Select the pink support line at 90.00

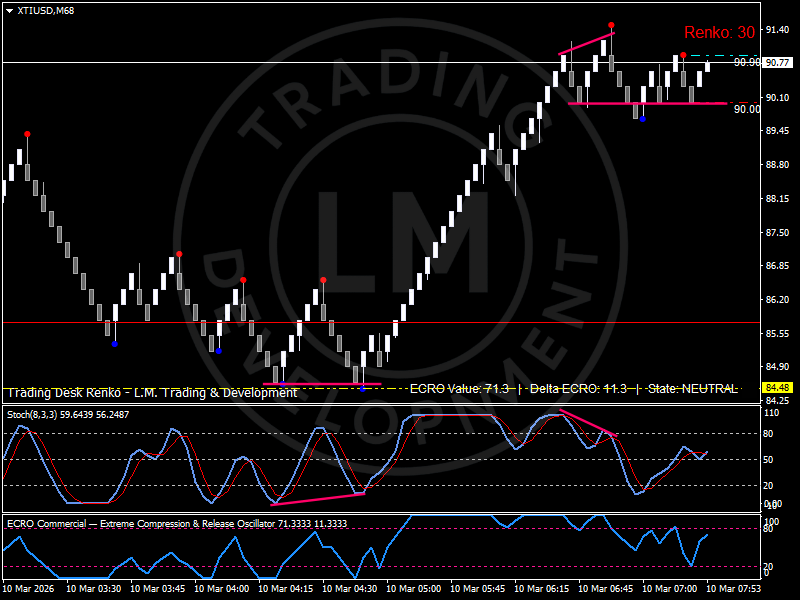(647, 103)
